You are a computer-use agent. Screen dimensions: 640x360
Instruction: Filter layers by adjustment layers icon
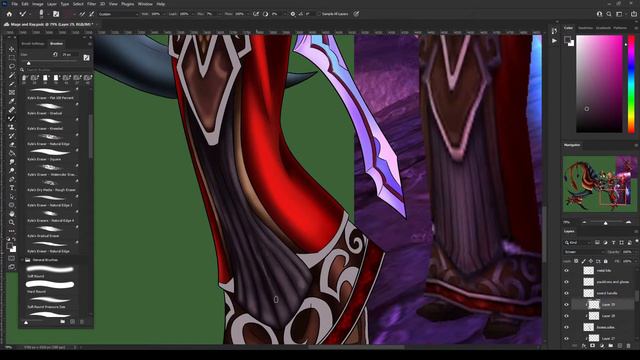pos(605,242)
